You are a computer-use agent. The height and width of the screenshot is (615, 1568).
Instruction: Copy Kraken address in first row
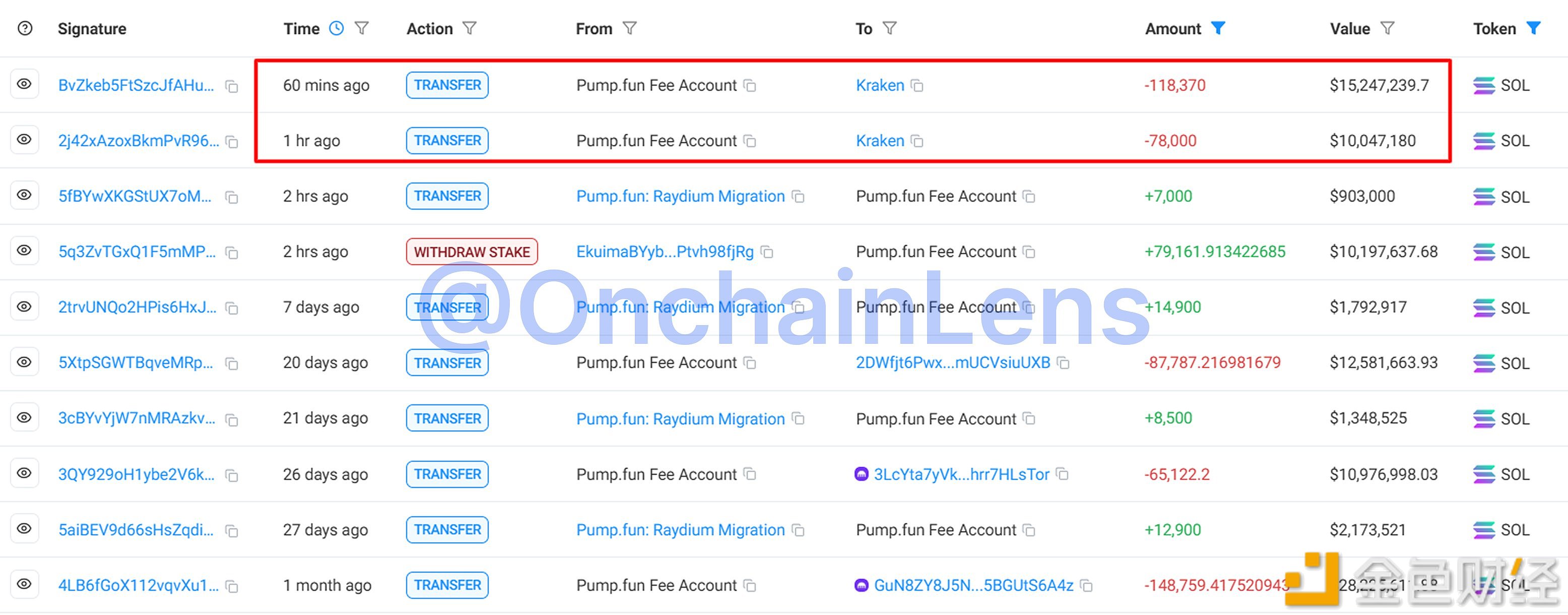(917, 86)
